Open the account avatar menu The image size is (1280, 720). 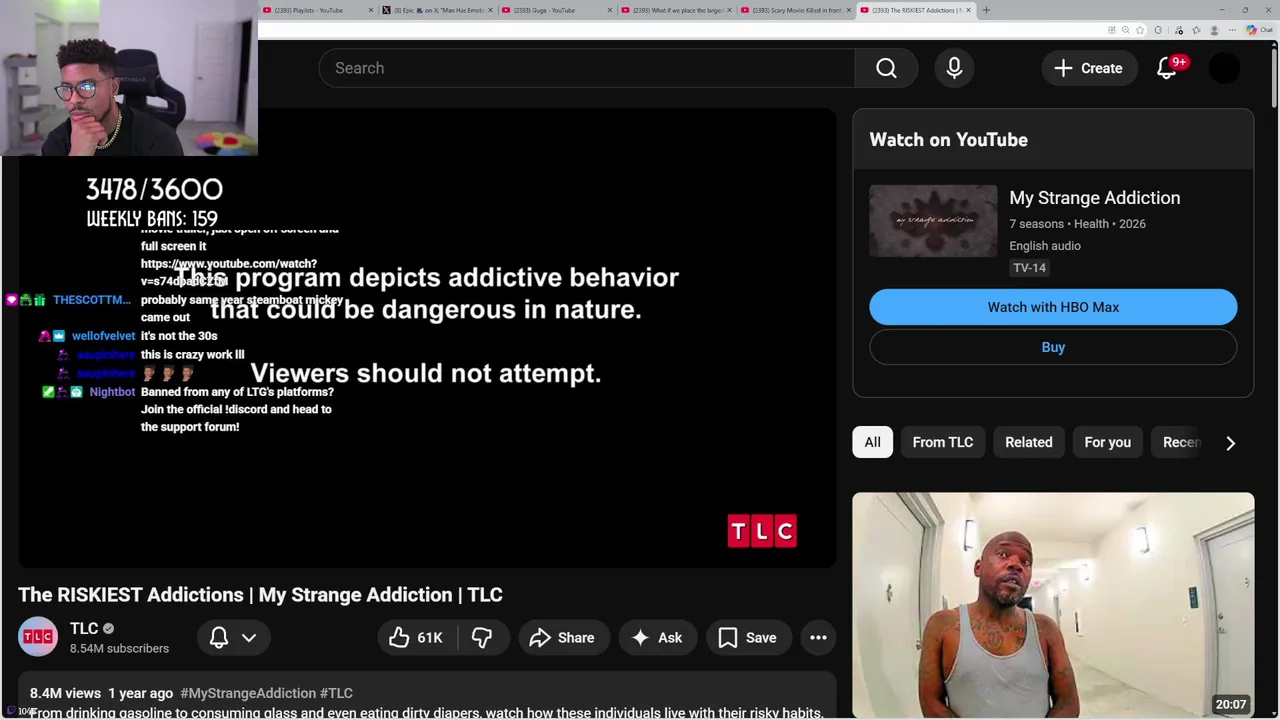(x=1225, y=68)
